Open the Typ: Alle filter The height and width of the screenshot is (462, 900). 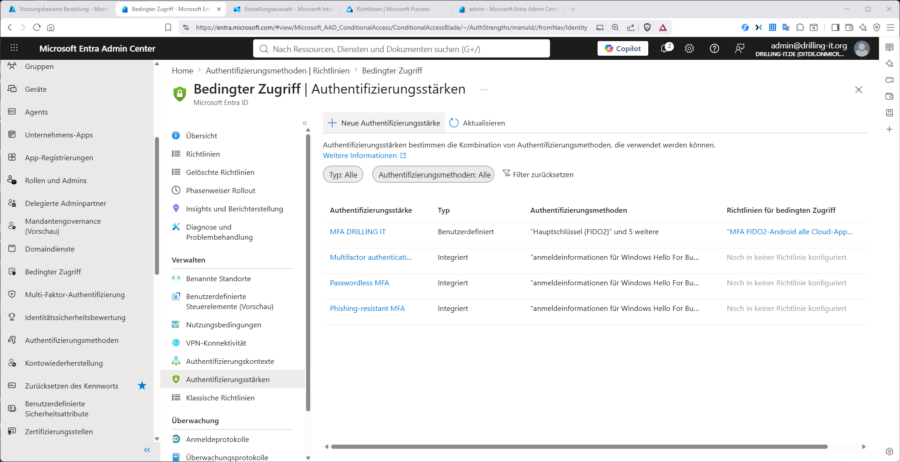[343, 174]
